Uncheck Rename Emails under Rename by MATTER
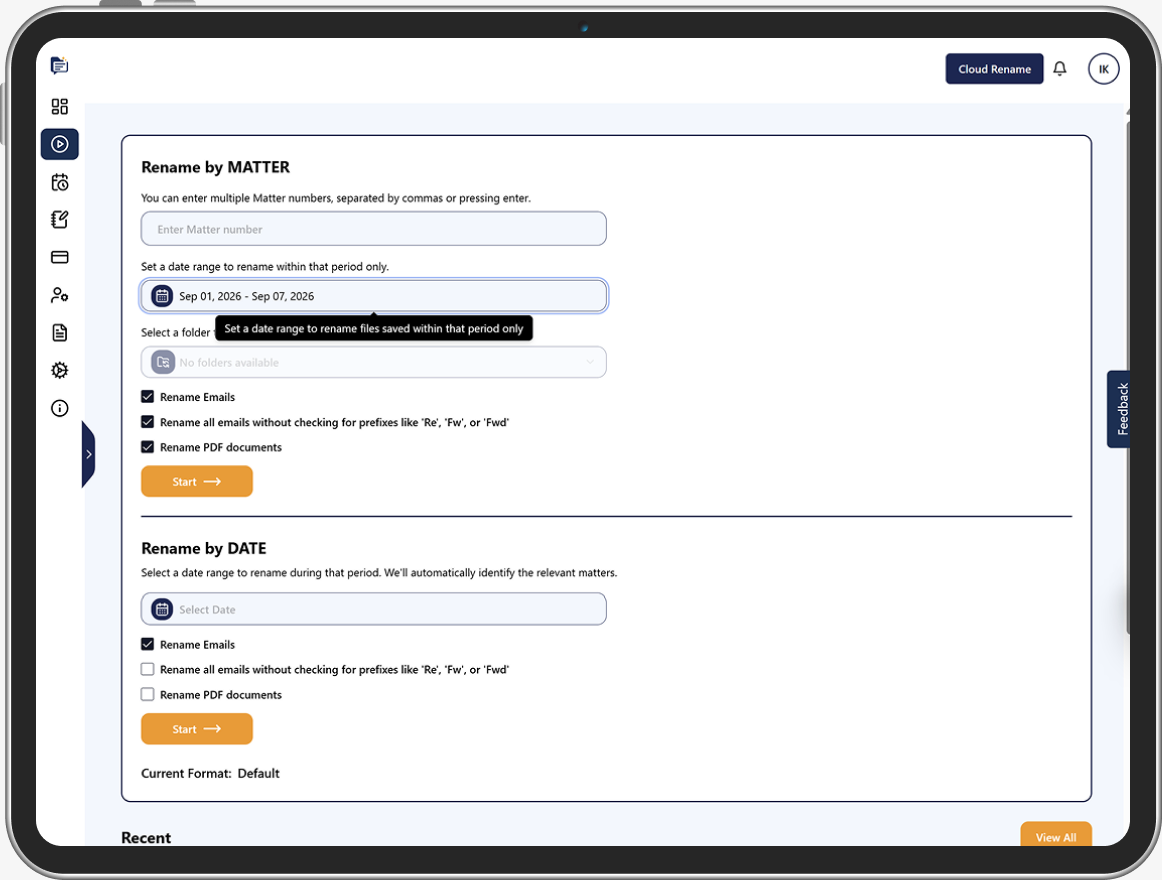The height and width of the screenshot is (880, 1162). pyautogui.click(x=147, y=397)
